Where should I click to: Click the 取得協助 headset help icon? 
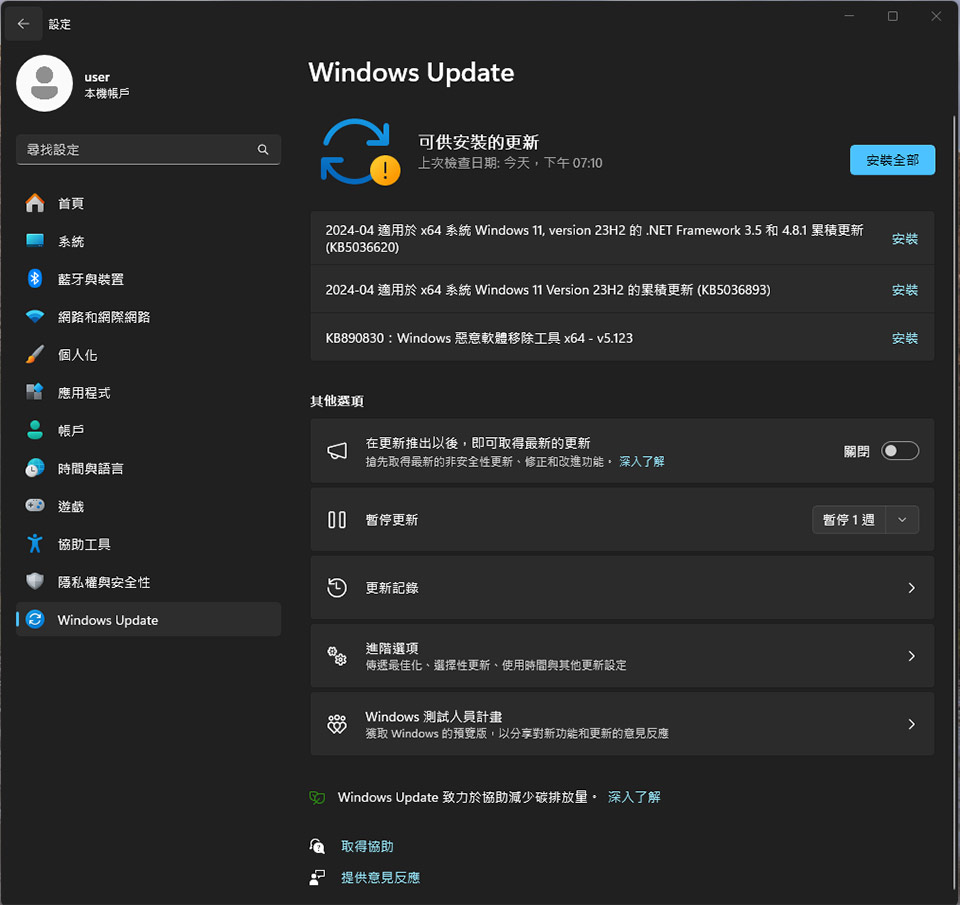[317, 846]
